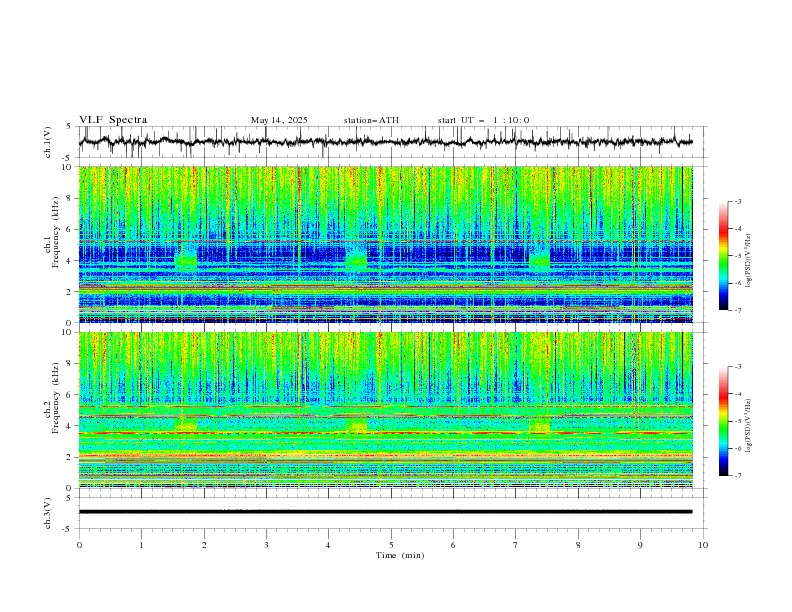
Task: Click the "-3" tick on upper colorbar
Action: [738, 201]
